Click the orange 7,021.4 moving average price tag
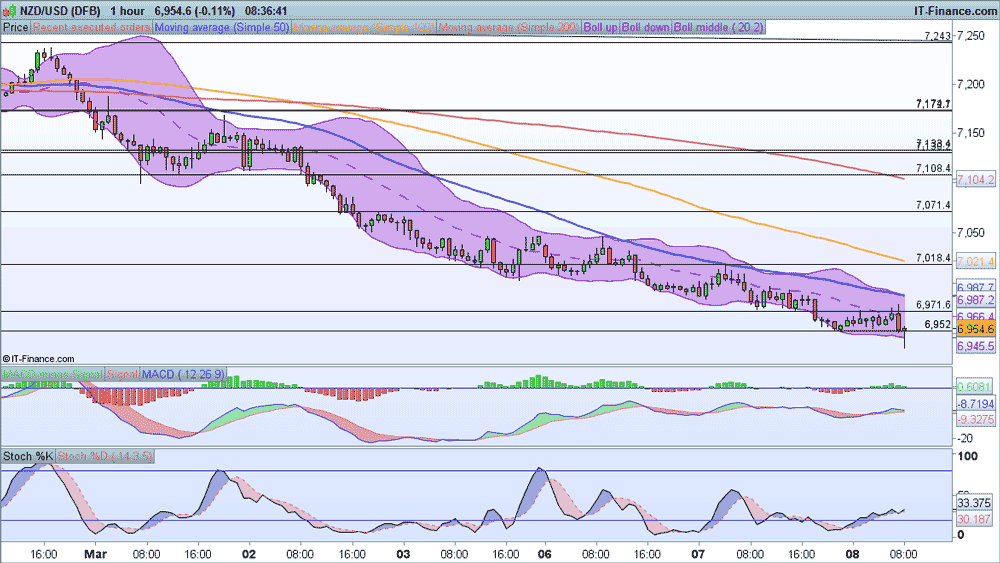1000x563 pixels. click(976, 261)
